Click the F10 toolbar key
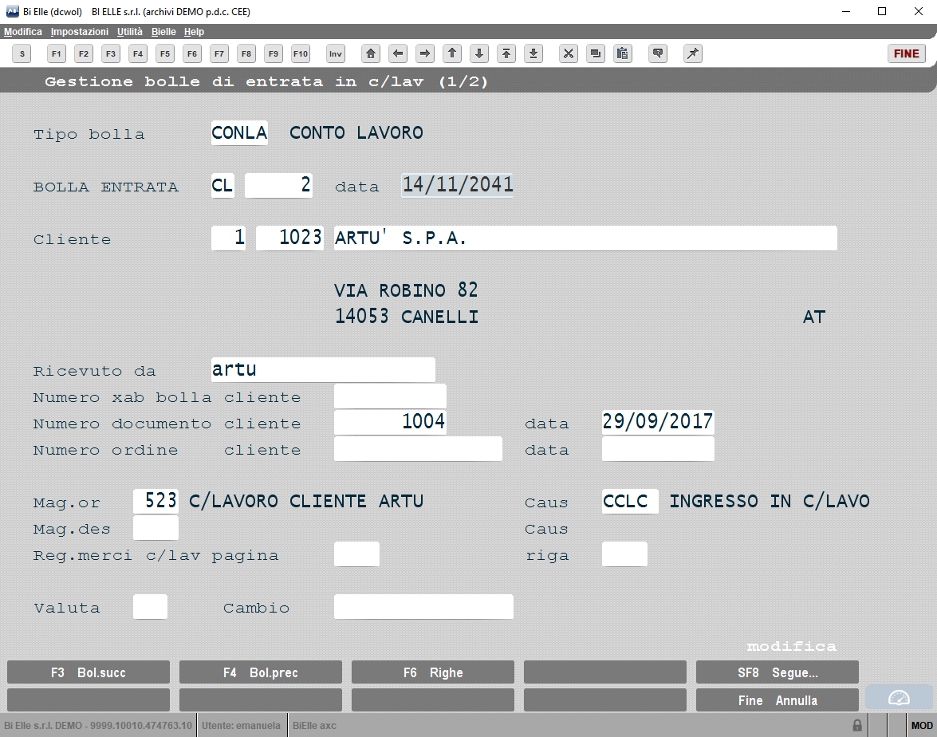The image size is (937, 737). point(301,54)
